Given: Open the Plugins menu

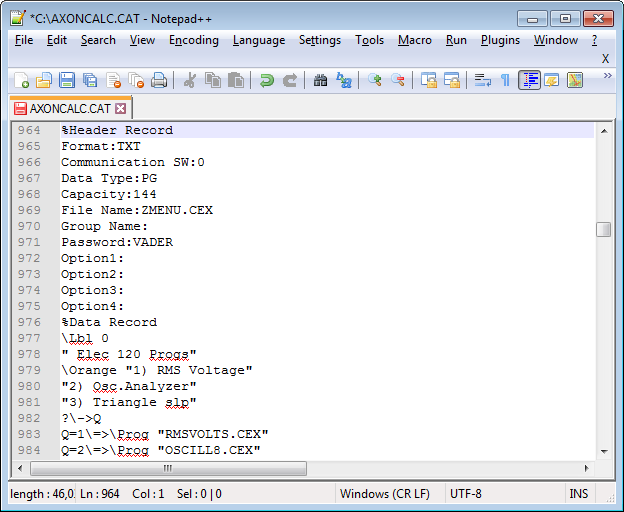Looking at the screenshot, I should 500,40.
